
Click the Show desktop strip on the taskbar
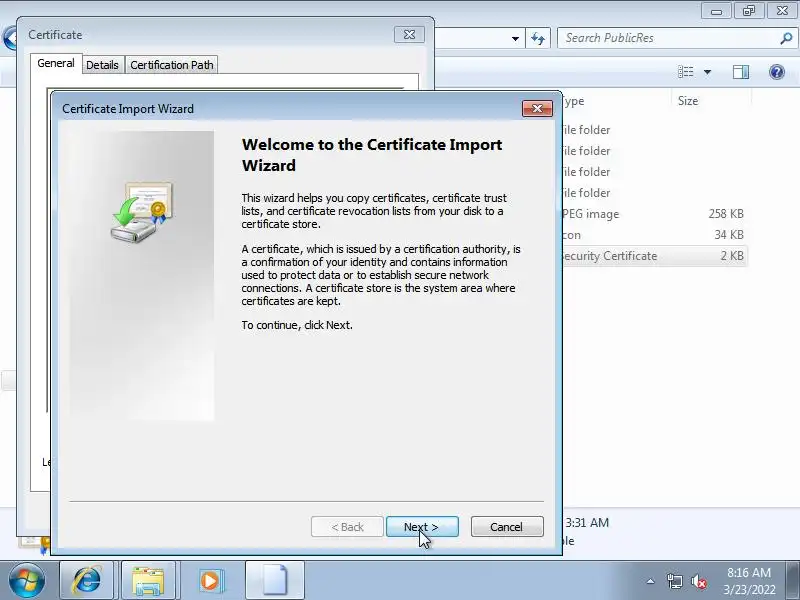(x=793, y=581)
